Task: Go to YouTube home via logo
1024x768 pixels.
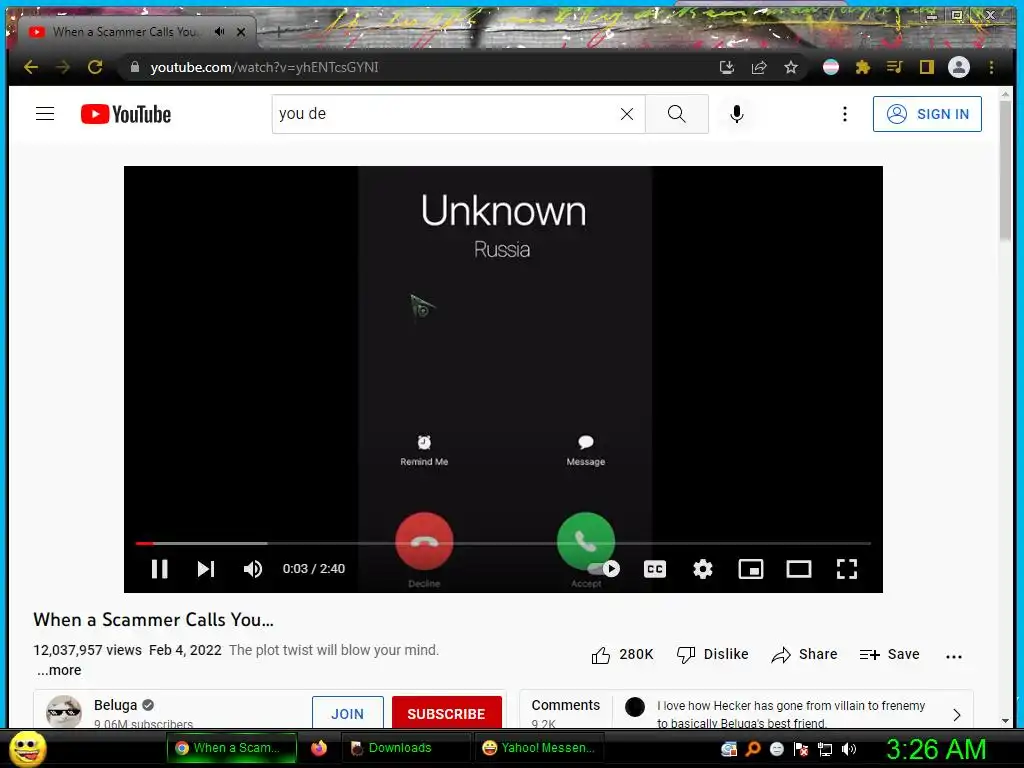Action: click(126, 114)
